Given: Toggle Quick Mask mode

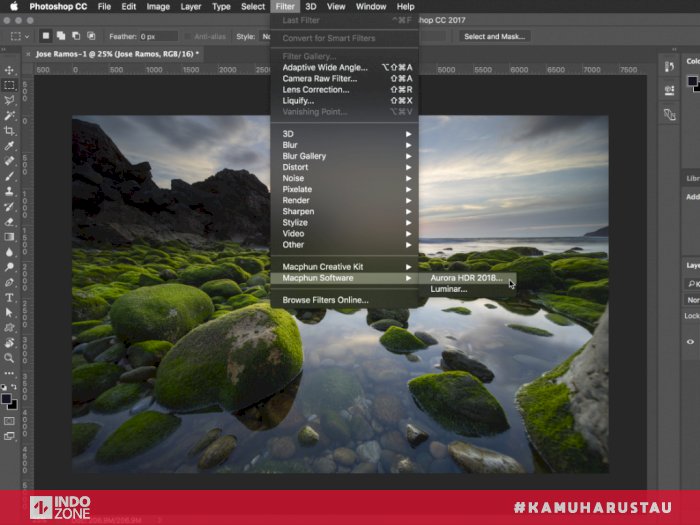Looking at the screenshot, I should coord(9,421).
